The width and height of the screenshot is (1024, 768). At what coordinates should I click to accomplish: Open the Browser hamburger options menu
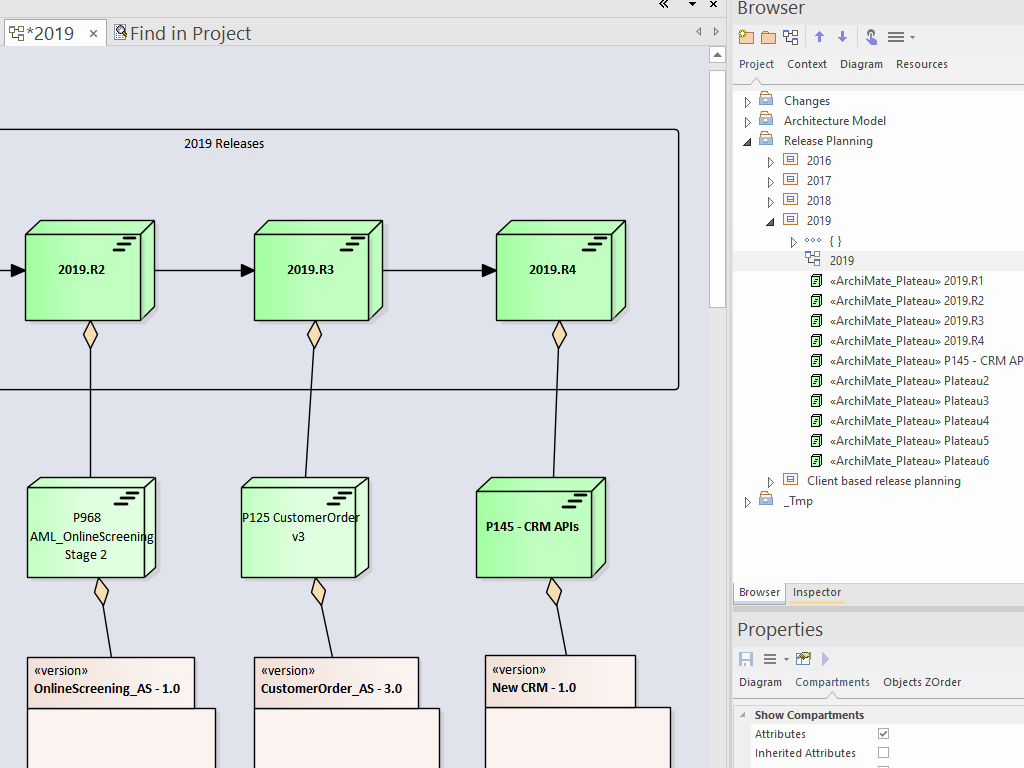click(x=901, y=37)
